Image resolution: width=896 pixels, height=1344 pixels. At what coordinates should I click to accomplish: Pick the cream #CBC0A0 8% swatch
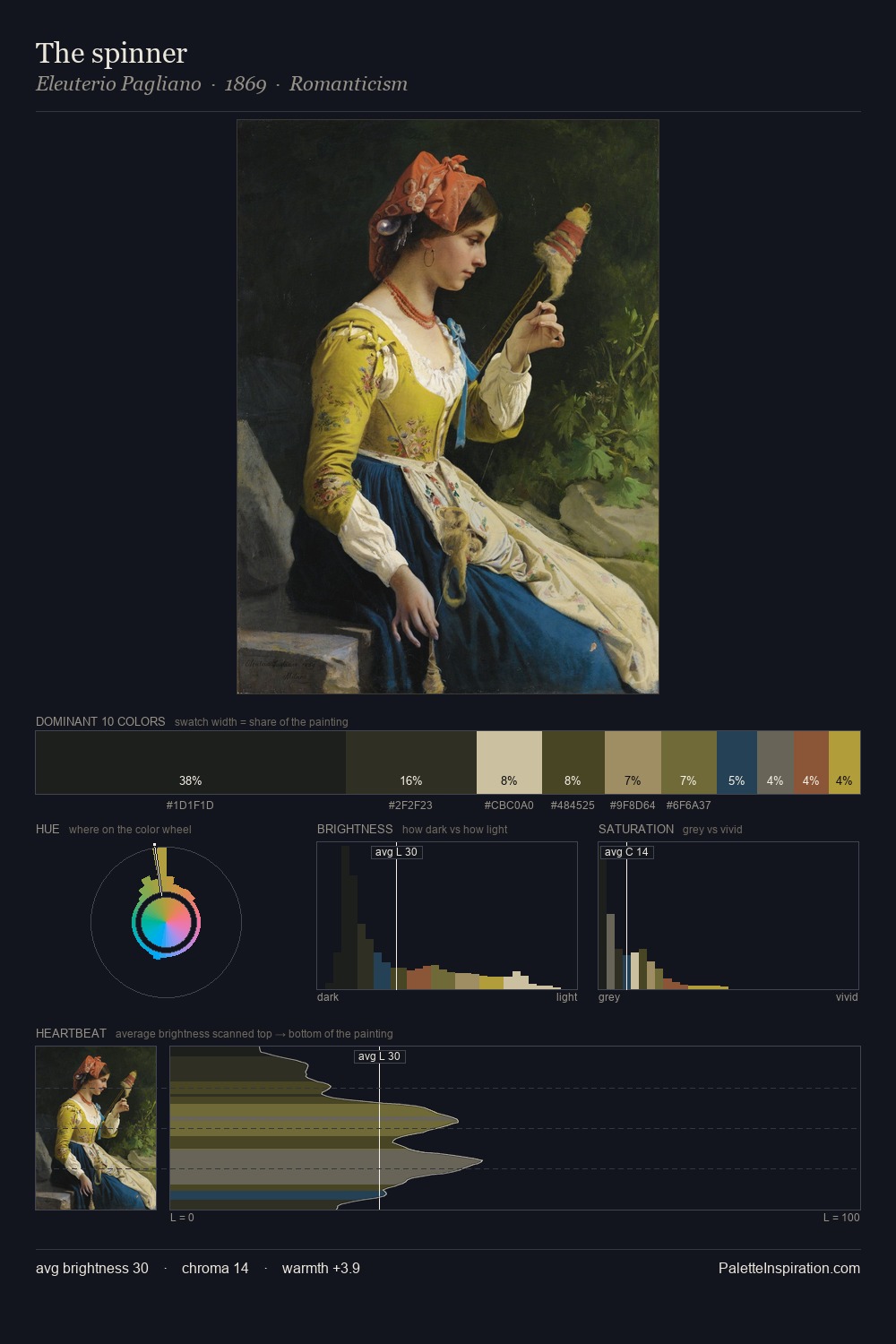(509, 762)
